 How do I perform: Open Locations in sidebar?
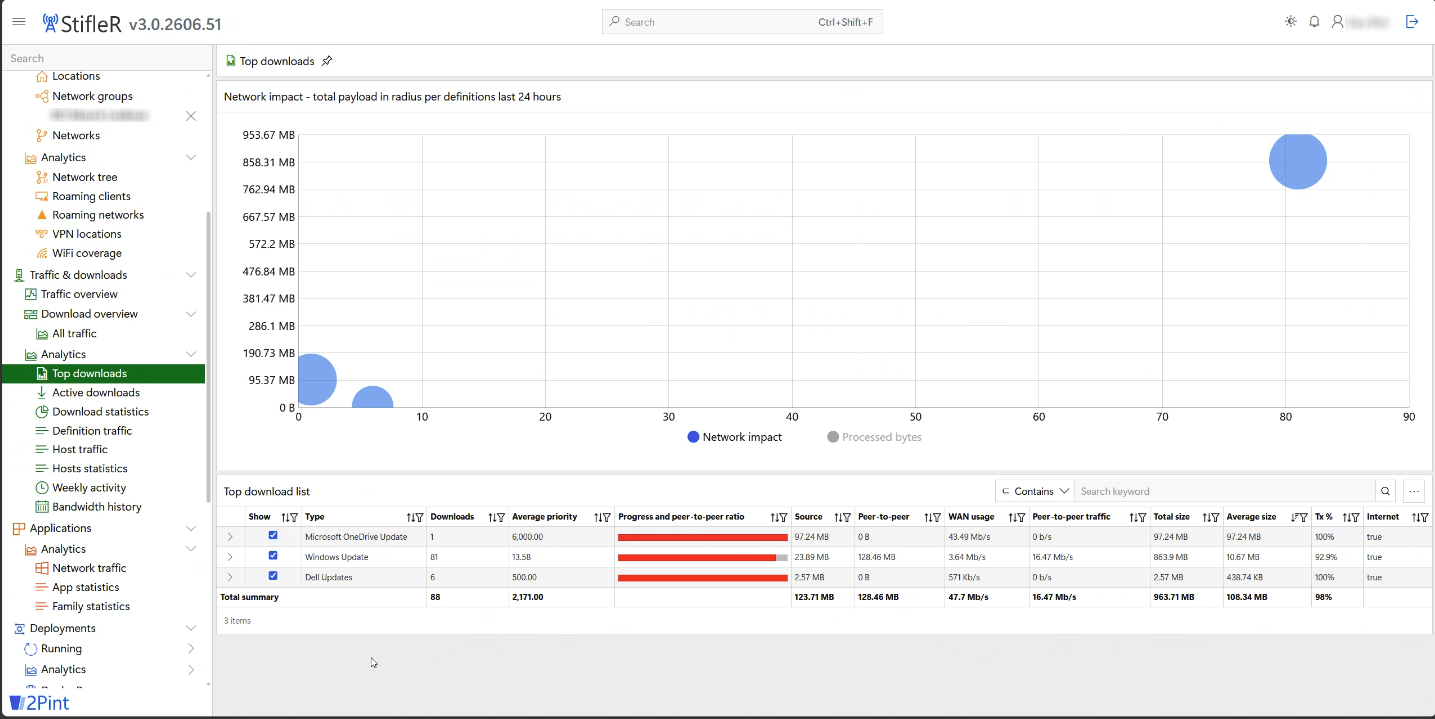[x=76, y=76]
